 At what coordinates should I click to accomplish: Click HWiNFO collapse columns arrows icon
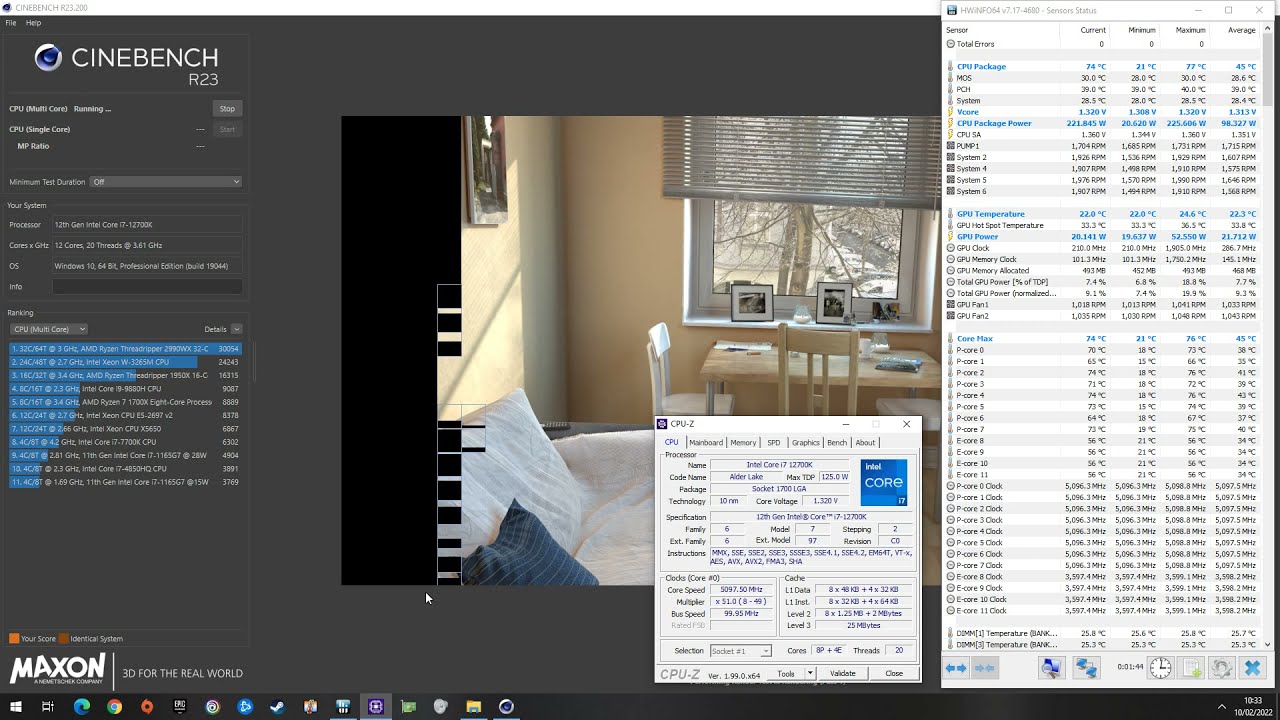984,668
